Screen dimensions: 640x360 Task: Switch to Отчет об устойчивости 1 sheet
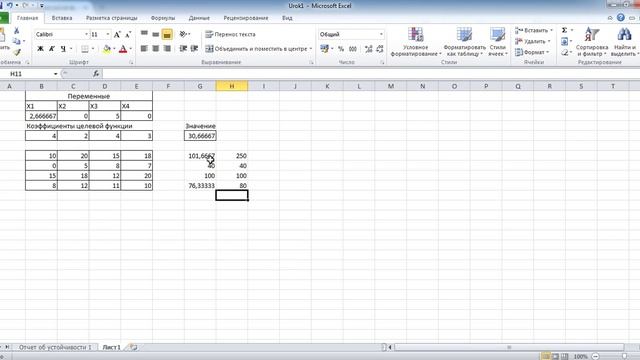[x=55, y=347]
